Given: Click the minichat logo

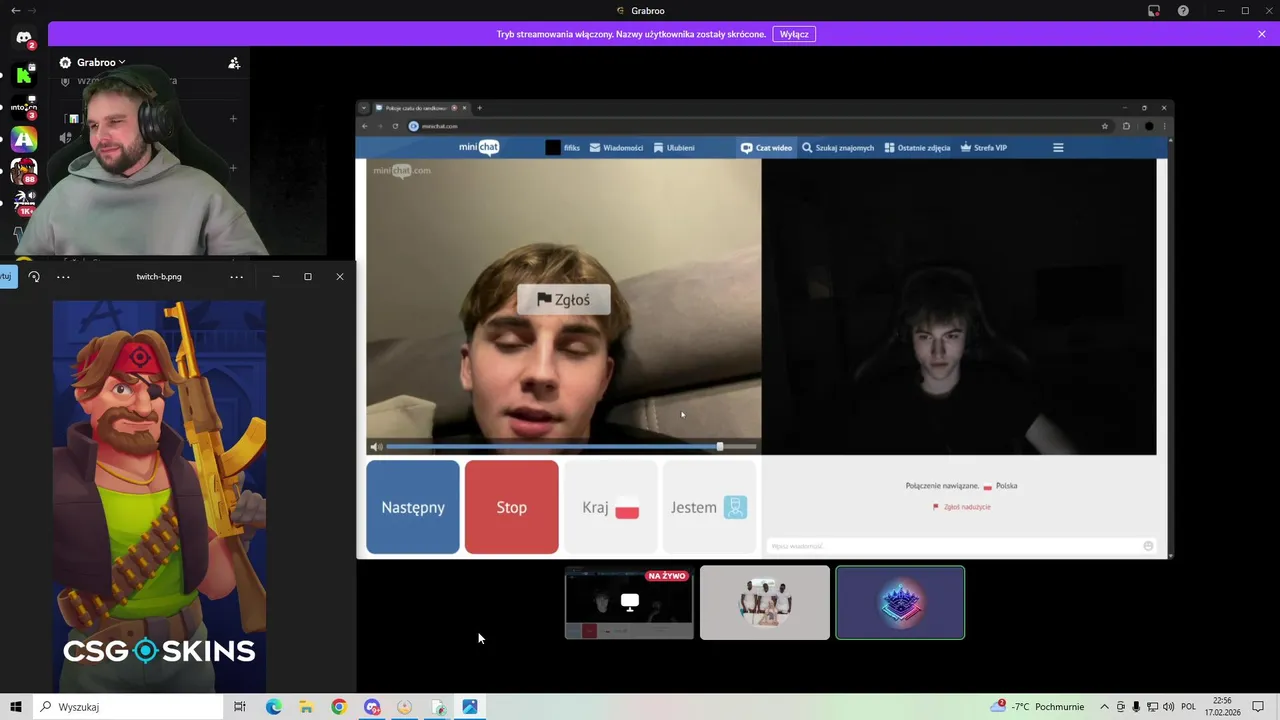Looking at the screenshot, I should 479,147.
